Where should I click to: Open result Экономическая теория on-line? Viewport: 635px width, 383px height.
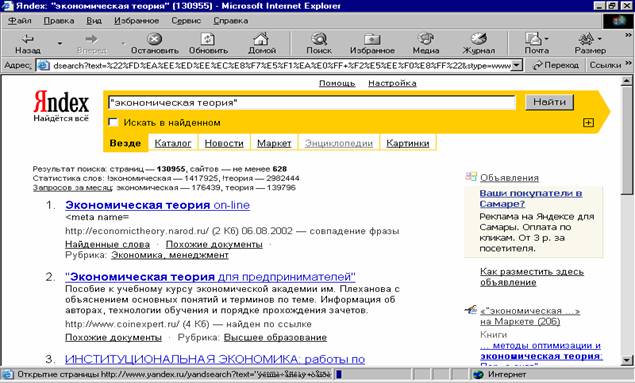tap(158, 205)
